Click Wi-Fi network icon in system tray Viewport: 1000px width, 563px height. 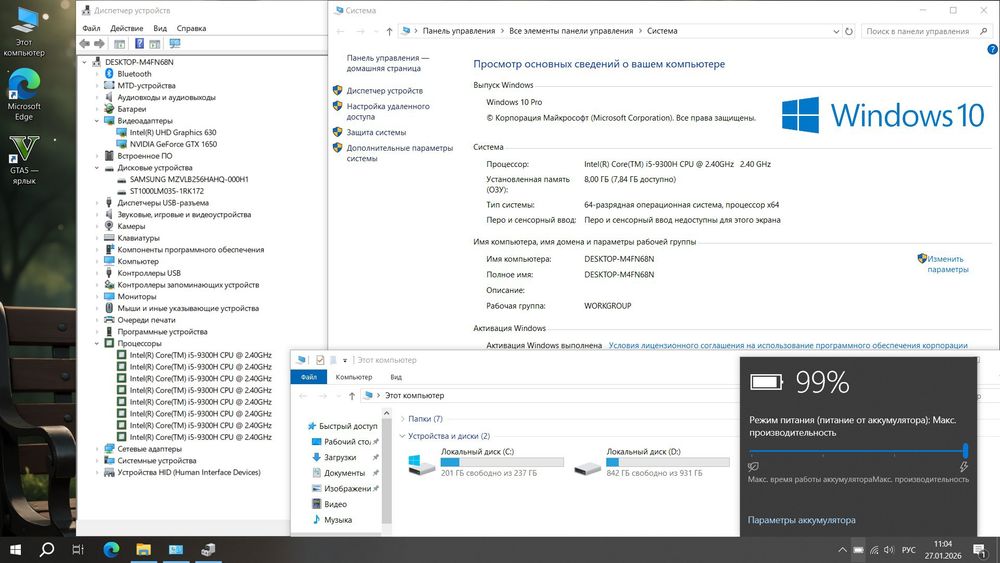coord(874,550)
